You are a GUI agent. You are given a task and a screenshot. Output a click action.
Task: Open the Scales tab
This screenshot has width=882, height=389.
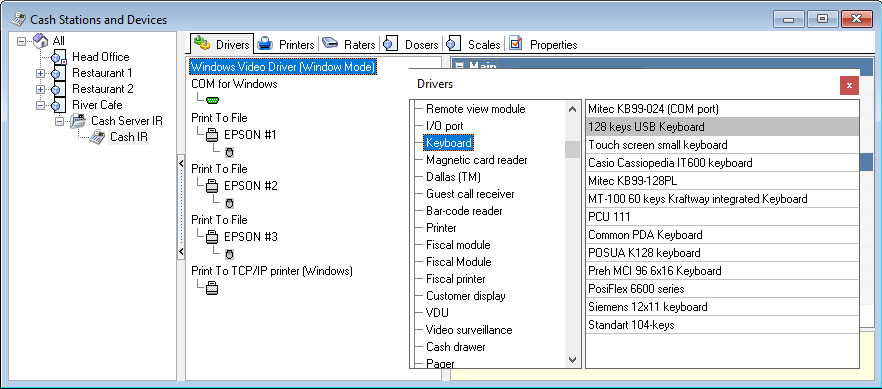[474, 44]
